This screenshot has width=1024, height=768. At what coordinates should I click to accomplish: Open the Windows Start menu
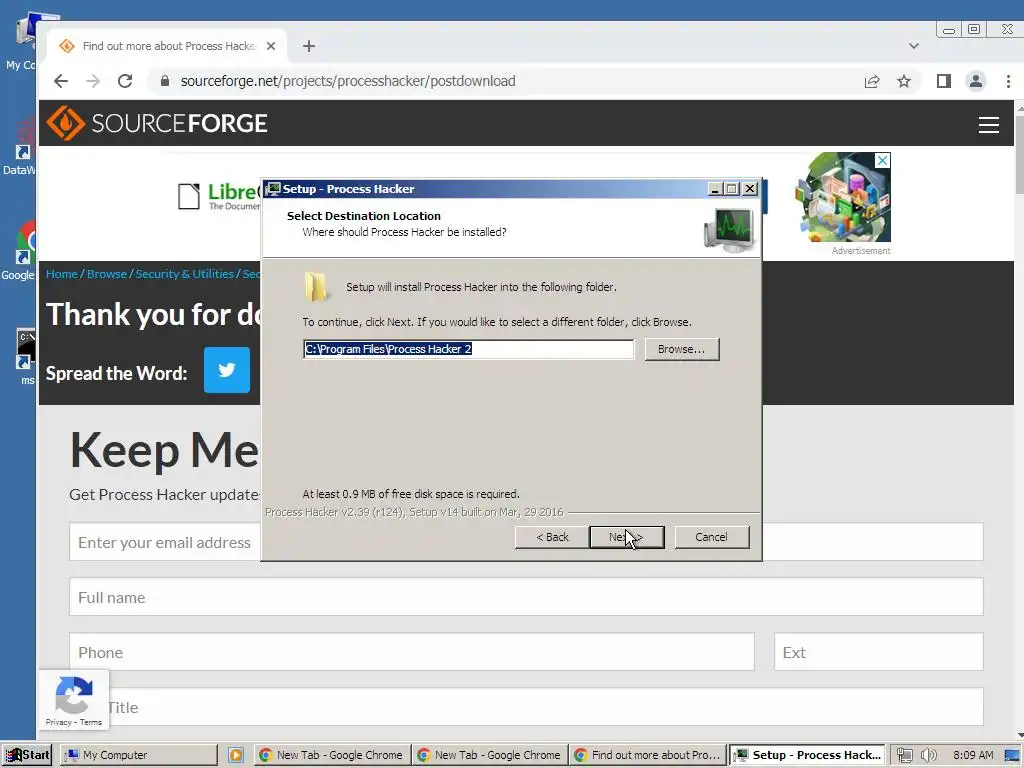(x=27, y=755)
